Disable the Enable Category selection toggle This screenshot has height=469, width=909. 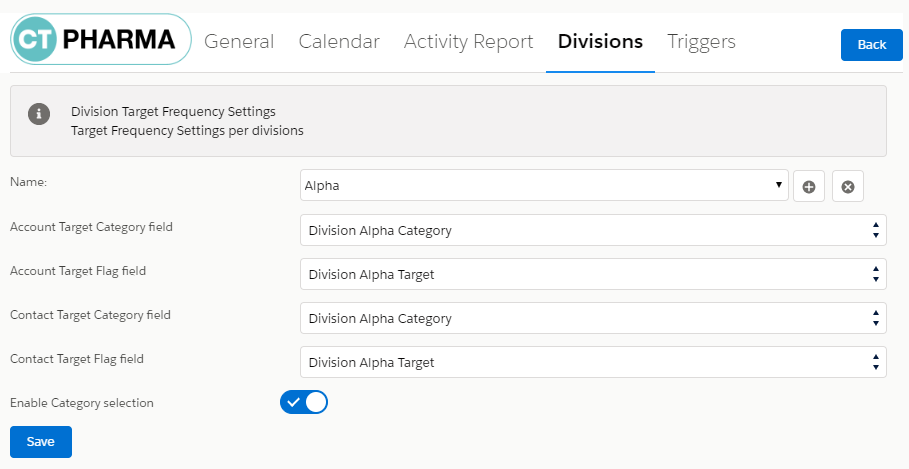pyautogui.click(x=304, y=402)
